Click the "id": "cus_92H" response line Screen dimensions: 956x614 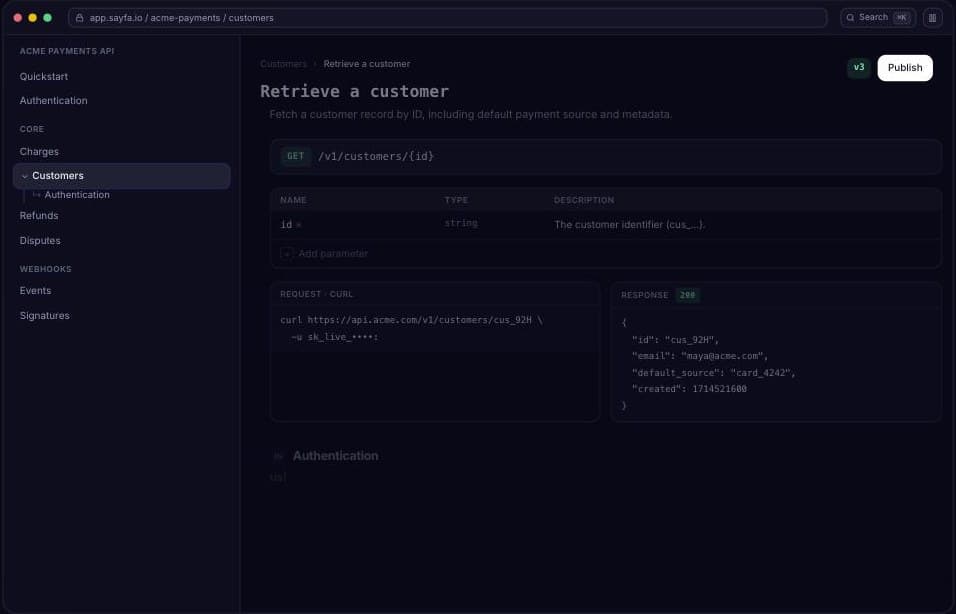click(676, 340)
